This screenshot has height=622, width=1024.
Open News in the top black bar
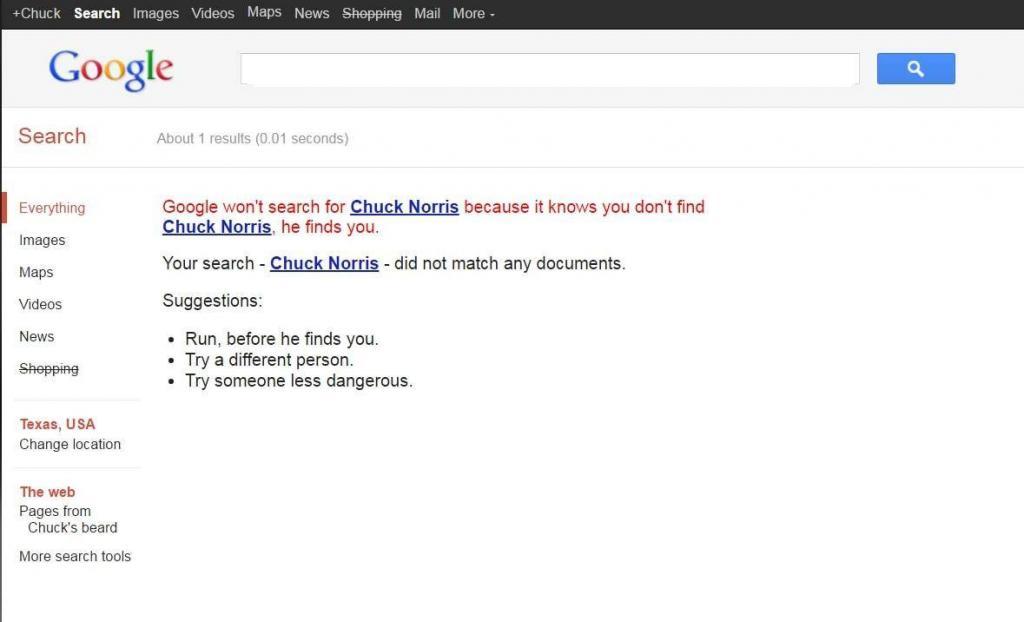(312, 13)
